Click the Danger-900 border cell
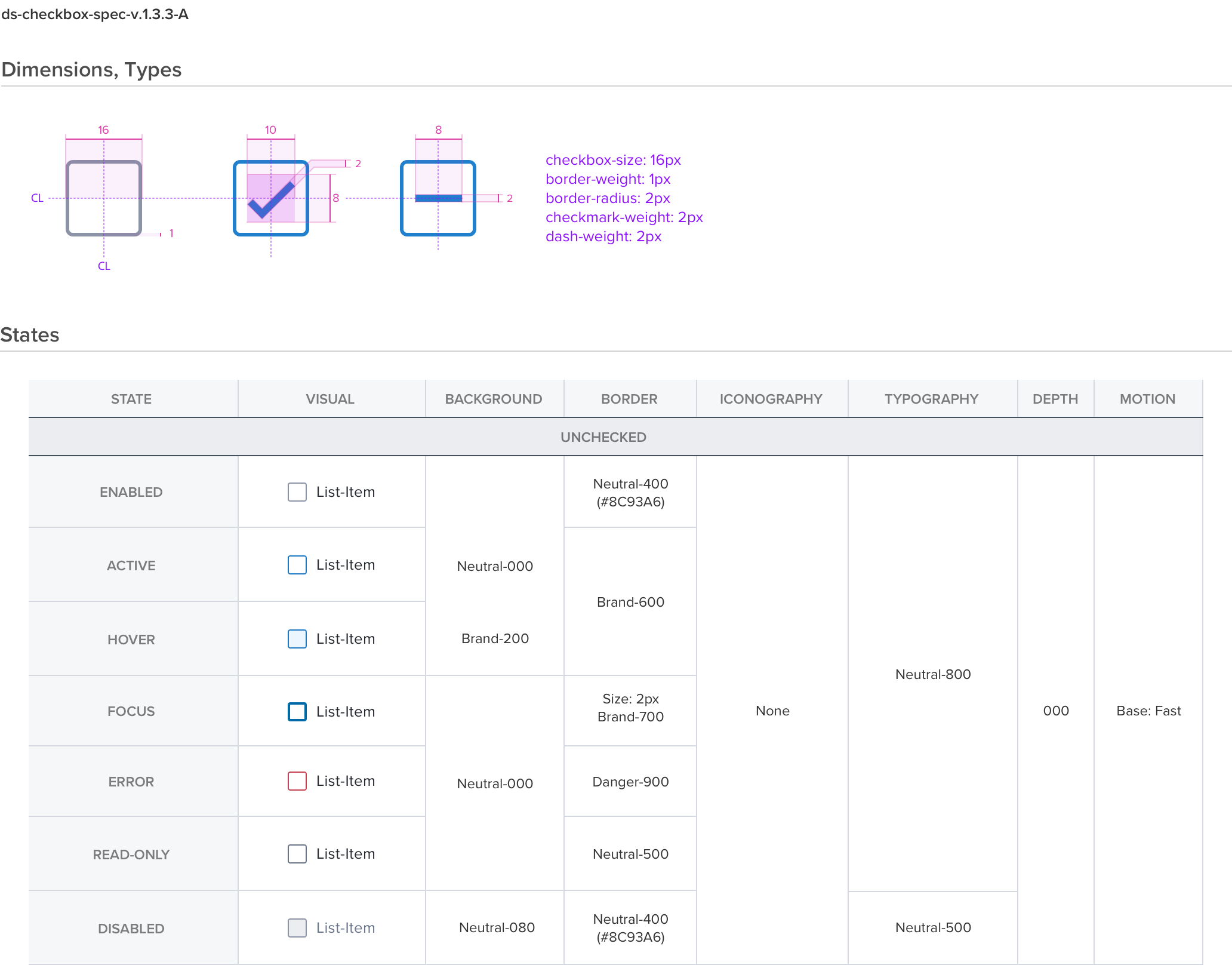The image size is (1232, 965). [x=630, y=782]
